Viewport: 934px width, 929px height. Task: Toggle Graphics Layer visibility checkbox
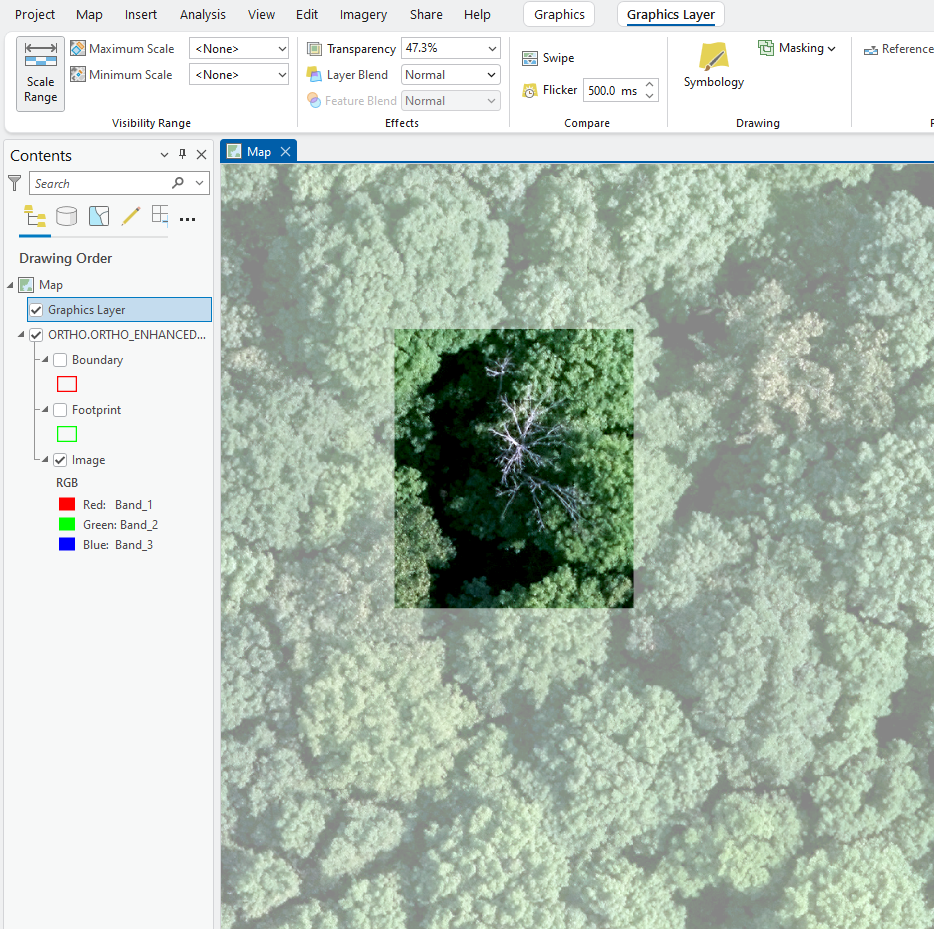point(36,310)
